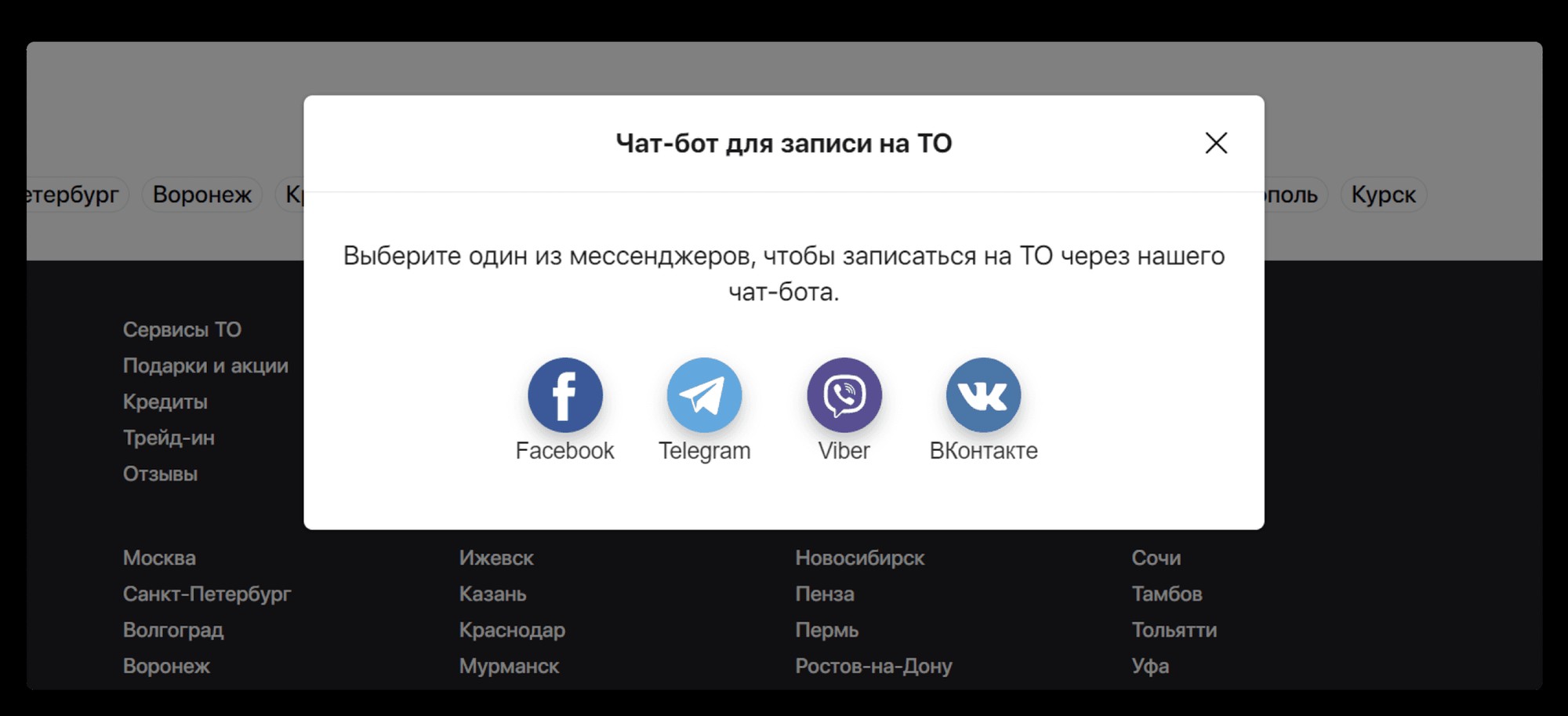
Task: Choose Сочи in footer city list
Action: pos(1156,558)
